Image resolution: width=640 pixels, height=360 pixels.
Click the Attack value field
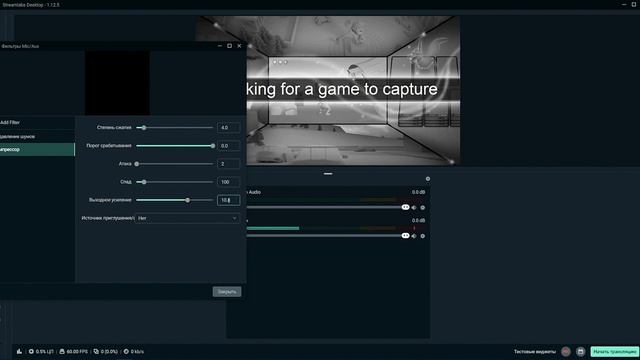click(x=229, y=164)
